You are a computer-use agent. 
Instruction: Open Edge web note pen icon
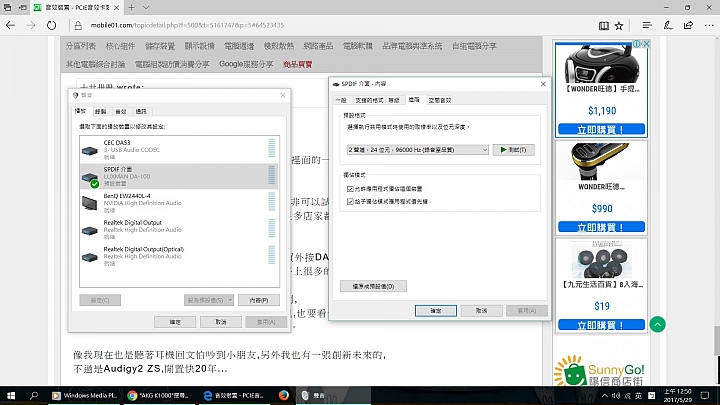tap(668, 25)
